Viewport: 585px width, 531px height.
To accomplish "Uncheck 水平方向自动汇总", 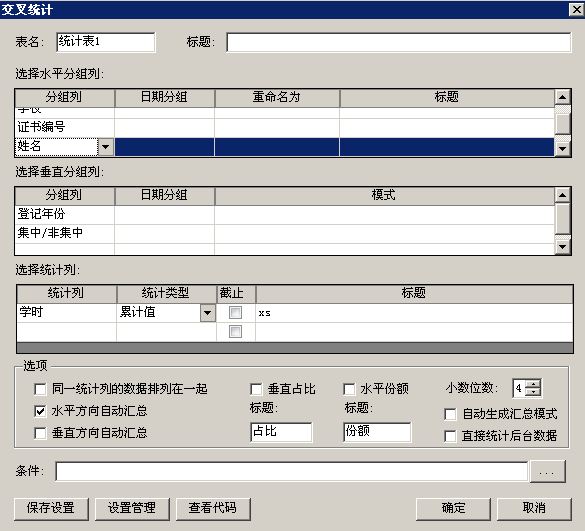I will click(x=40, y=411).
